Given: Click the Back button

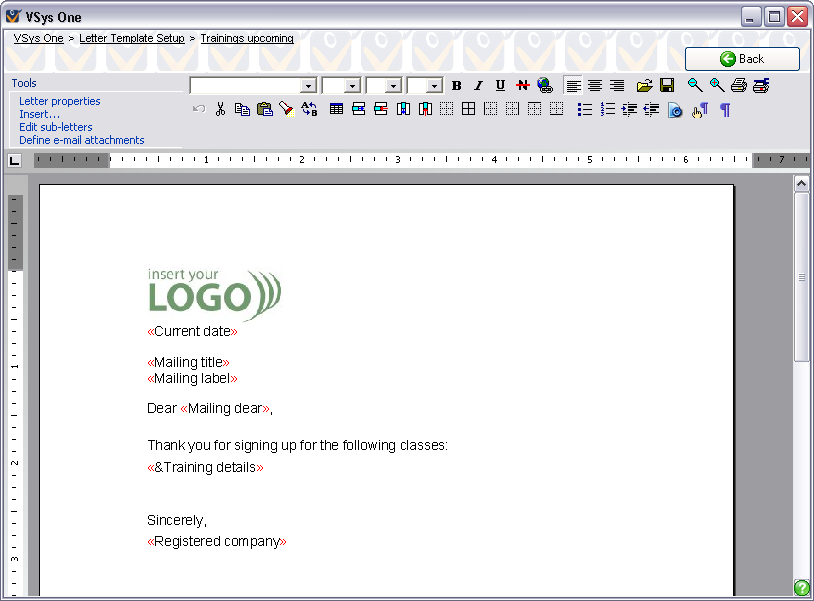Looking at the screenshot, I should point(742,59).
